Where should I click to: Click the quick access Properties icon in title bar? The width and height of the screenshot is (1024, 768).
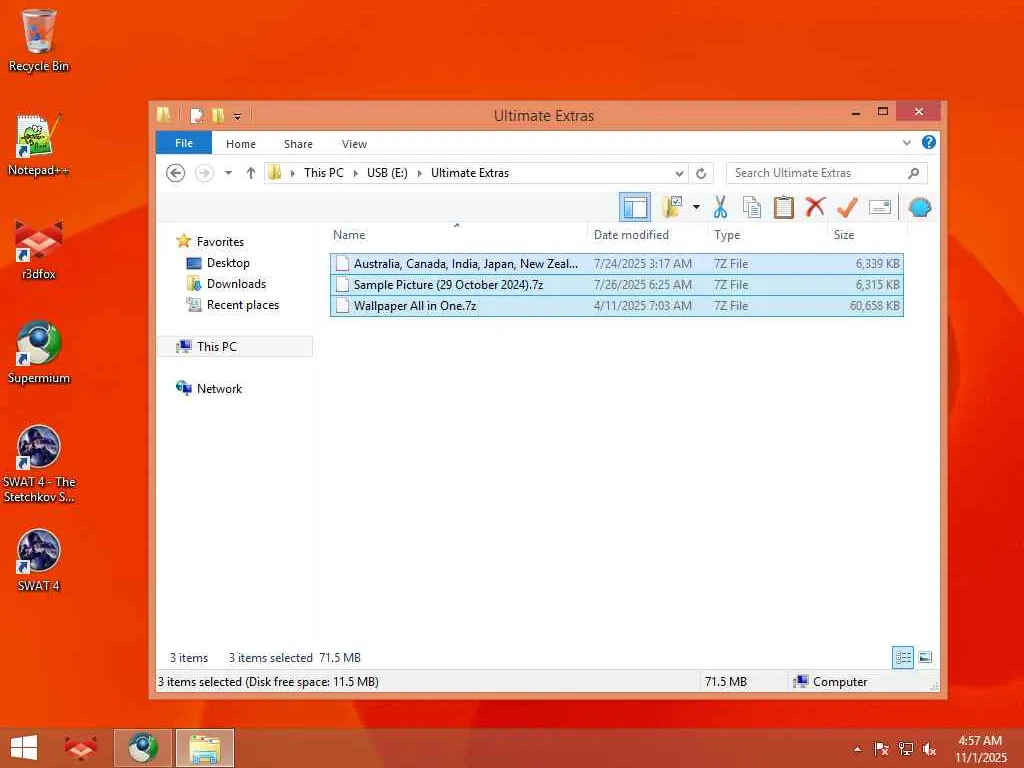click(197, 116)
